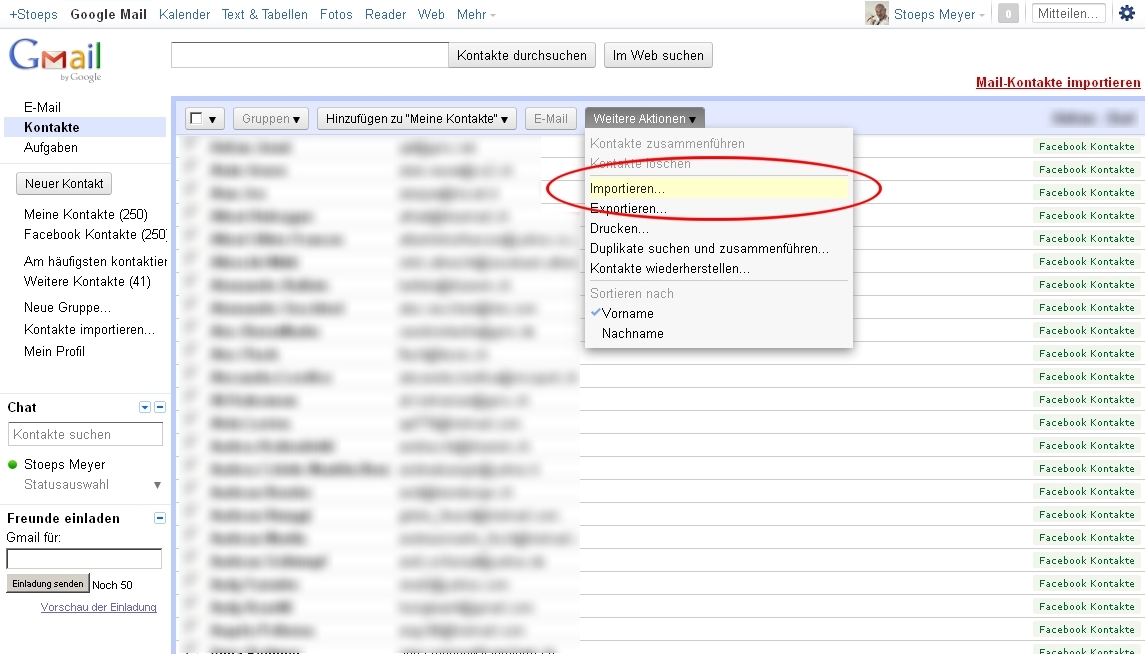The width and height of the screenshot is (1145, 654).
Task: Collapse the Freunde einladen section
Action: [160, 518]
